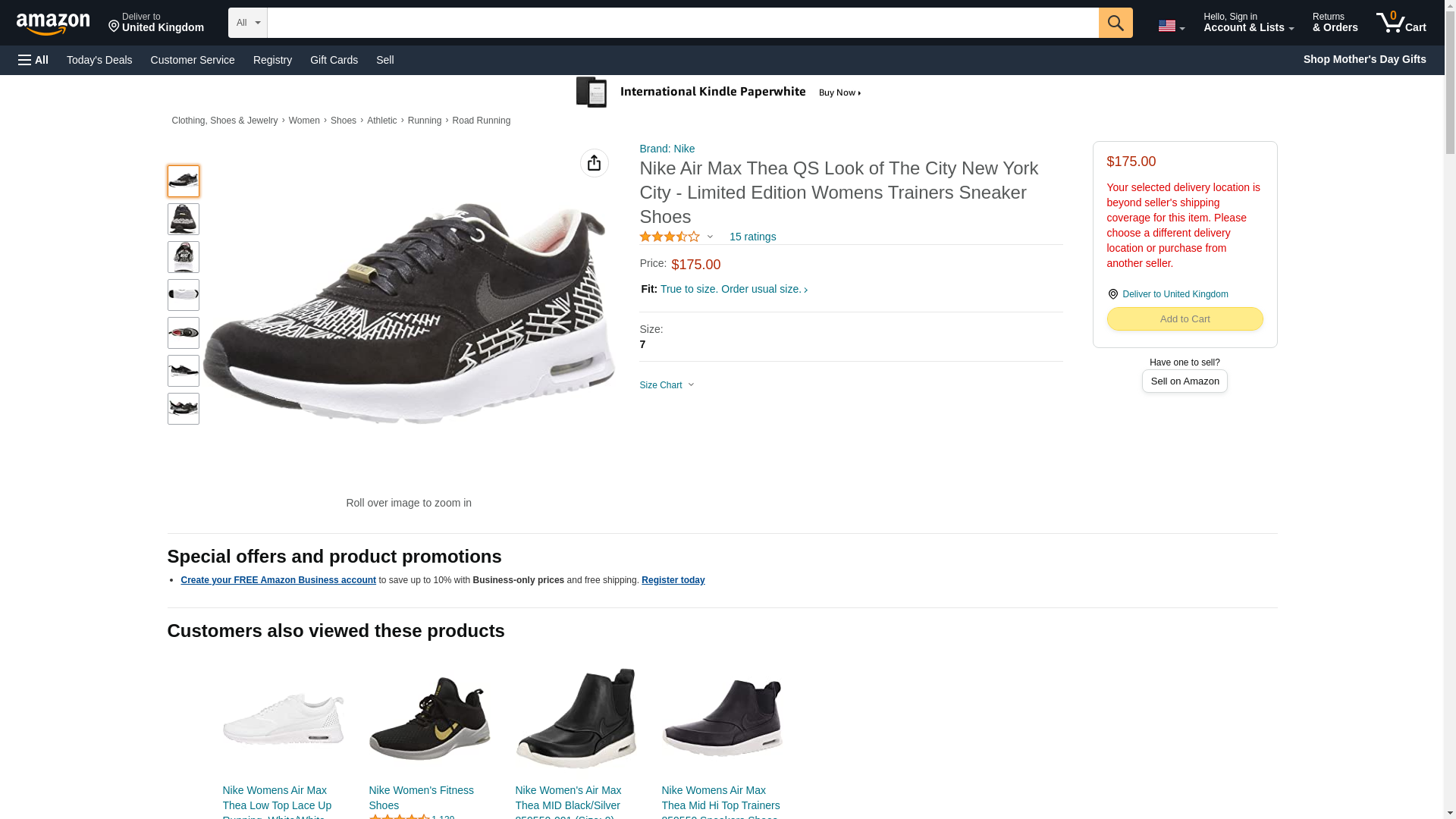Click the search magnifier button
Viewport: 1456px width, 819px height.
pos(1115,23)
